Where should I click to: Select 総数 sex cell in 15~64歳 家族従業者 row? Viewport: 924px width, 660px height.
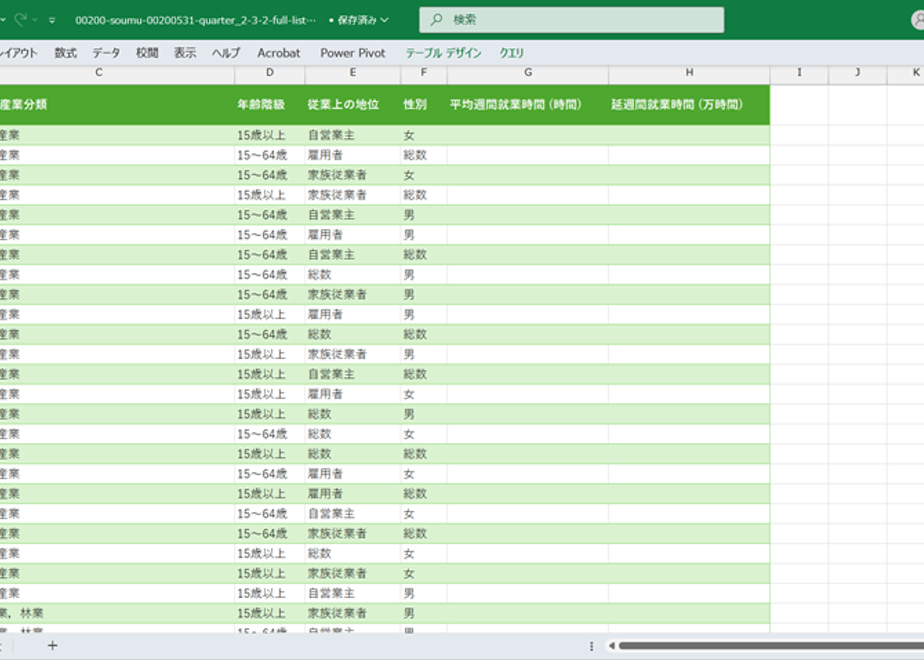(x=424, y=534)
